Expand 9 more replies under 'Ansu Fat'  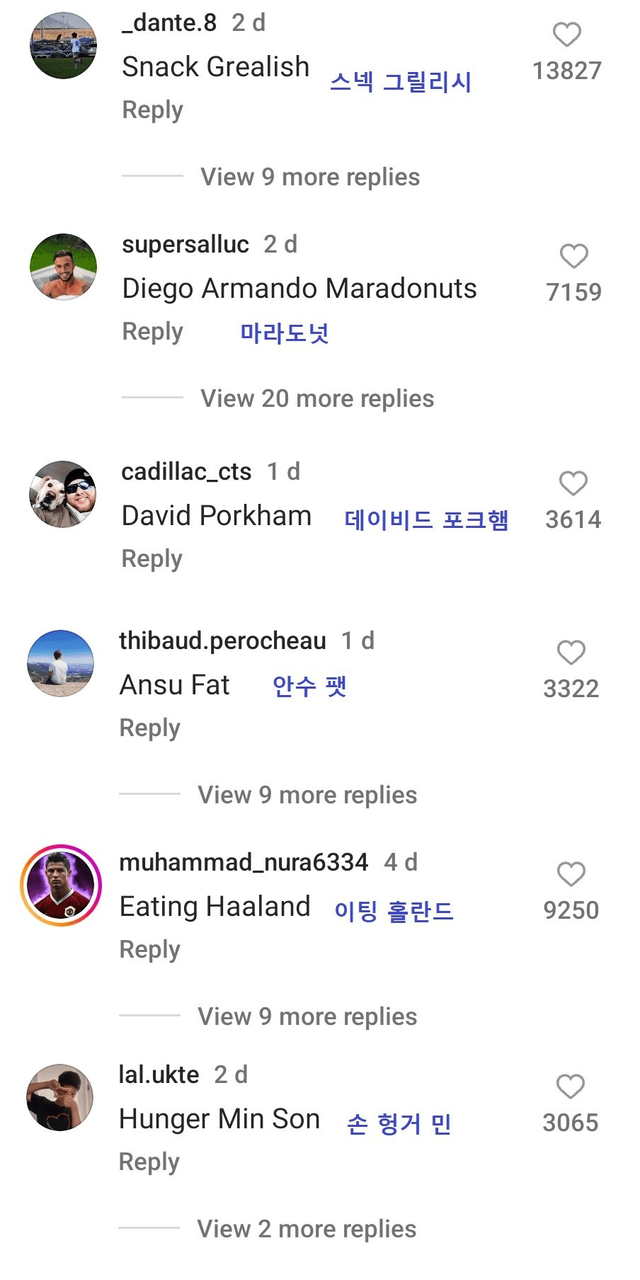click(x=307, y=795)
